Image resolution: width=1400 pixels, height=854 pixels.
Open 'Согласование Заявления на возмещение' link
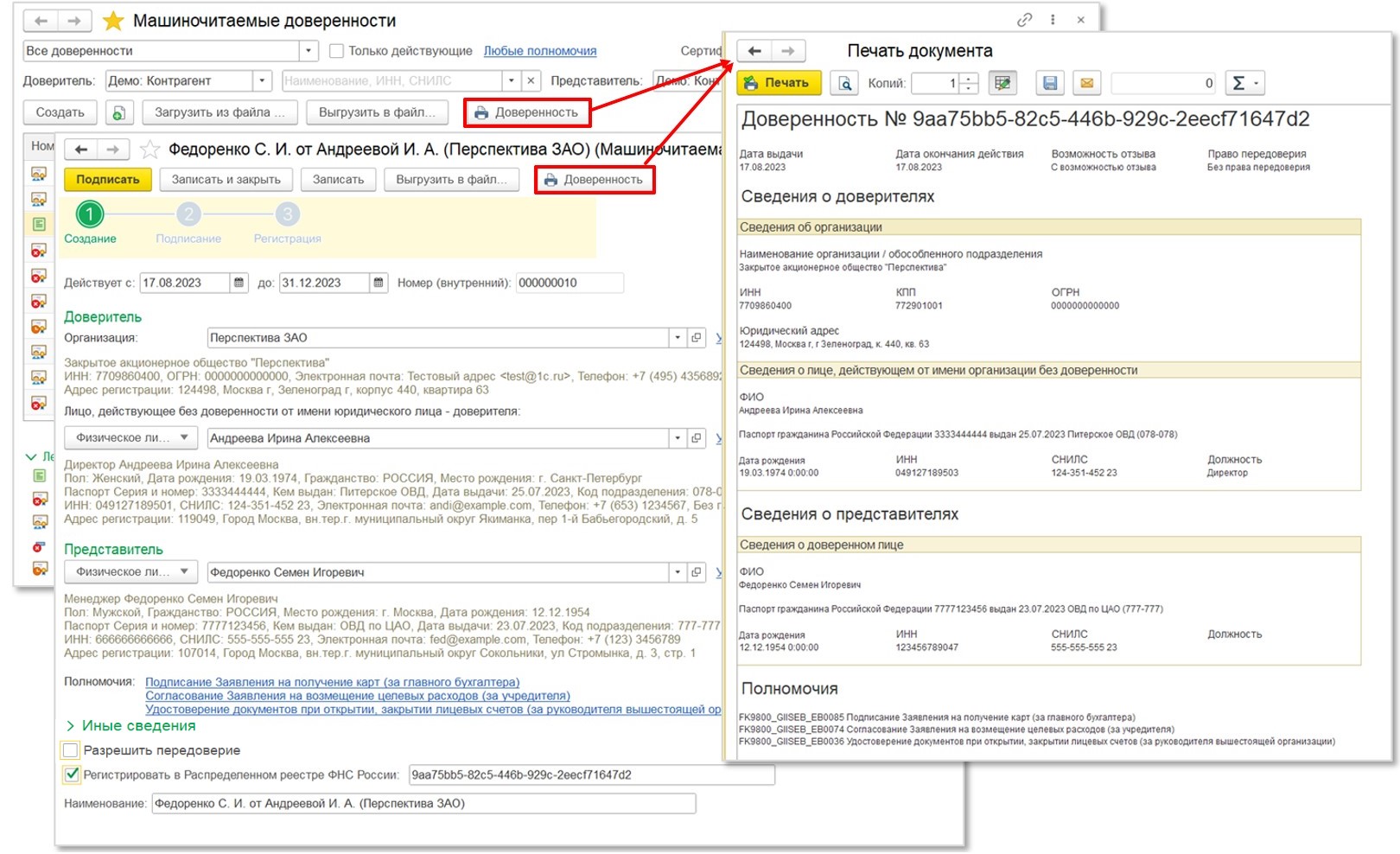358,696
